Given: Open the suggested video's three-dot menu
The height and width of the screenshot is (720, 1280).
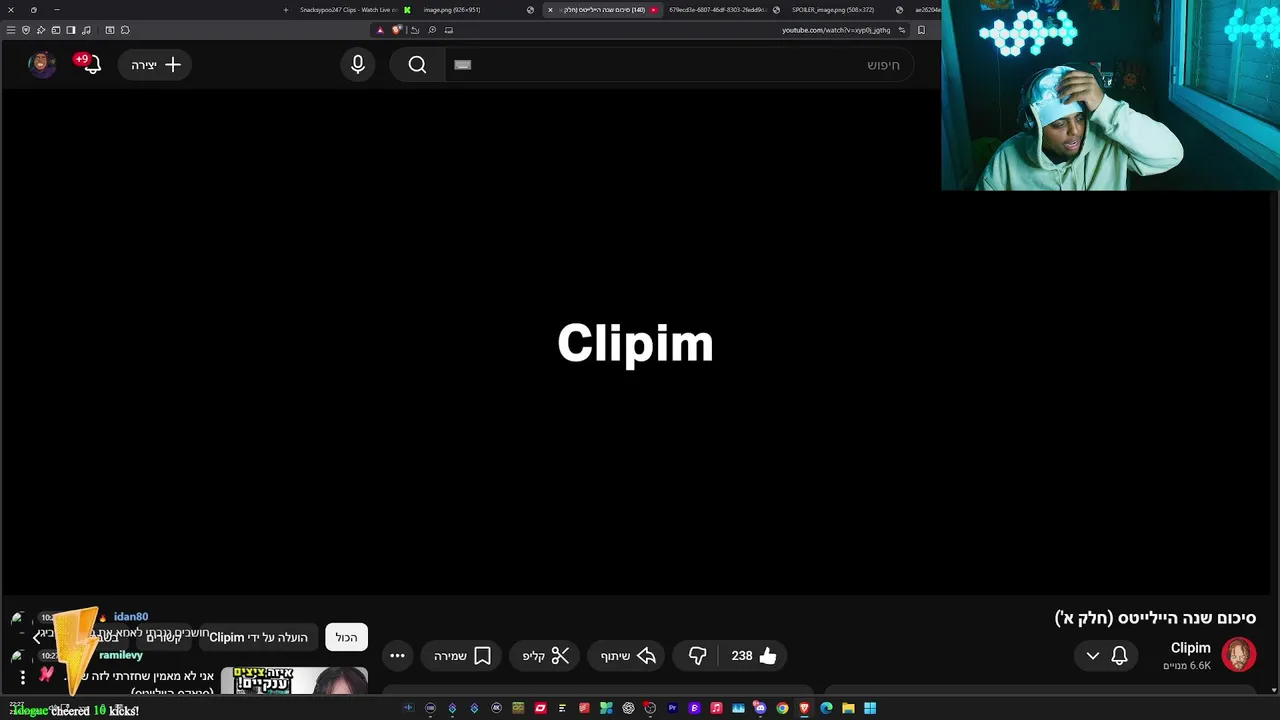Looking at the screenshot, I should pos(22,678).
